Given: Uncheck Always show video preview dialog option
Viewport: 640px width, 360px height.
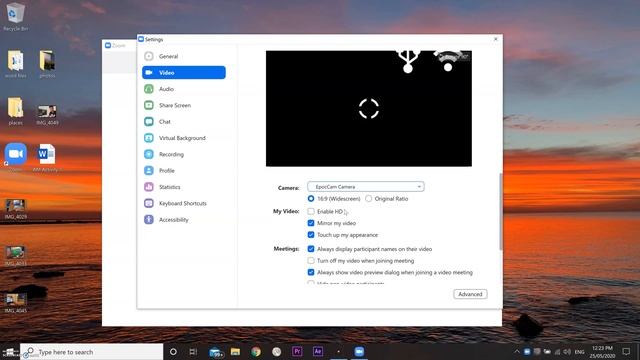Looking at the screenshot, I should point(311,272).
